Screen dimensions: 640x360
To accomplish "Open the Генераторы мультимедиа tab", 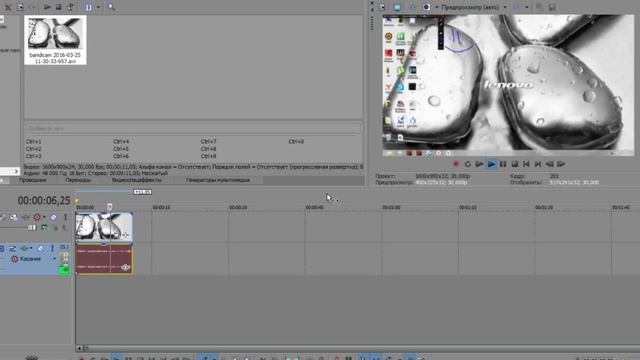I will coord(218,180).
